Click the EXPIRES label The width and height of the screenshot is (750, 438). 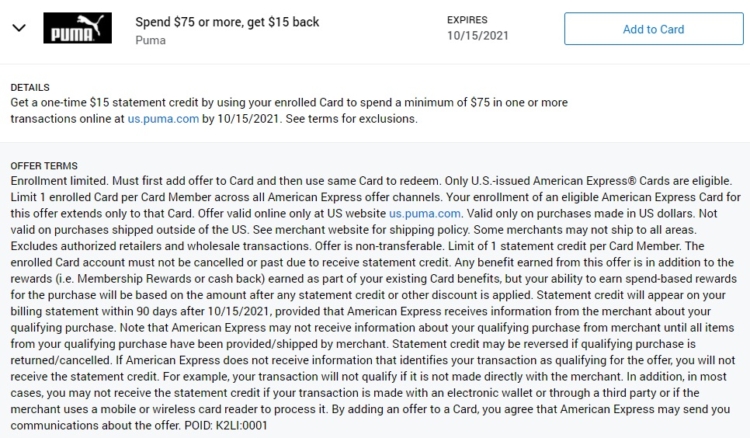coord(467,20)
